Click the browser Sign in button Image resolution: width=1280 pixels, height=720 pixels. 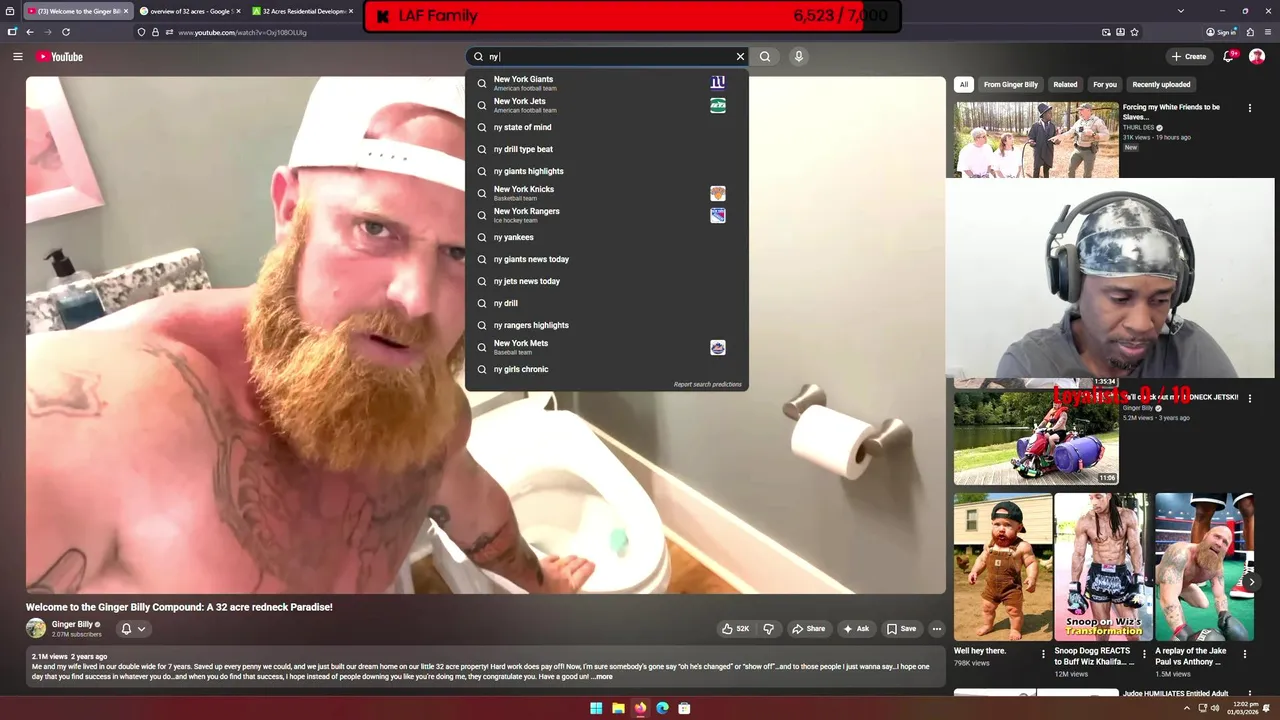click(x=1221, y=32)
